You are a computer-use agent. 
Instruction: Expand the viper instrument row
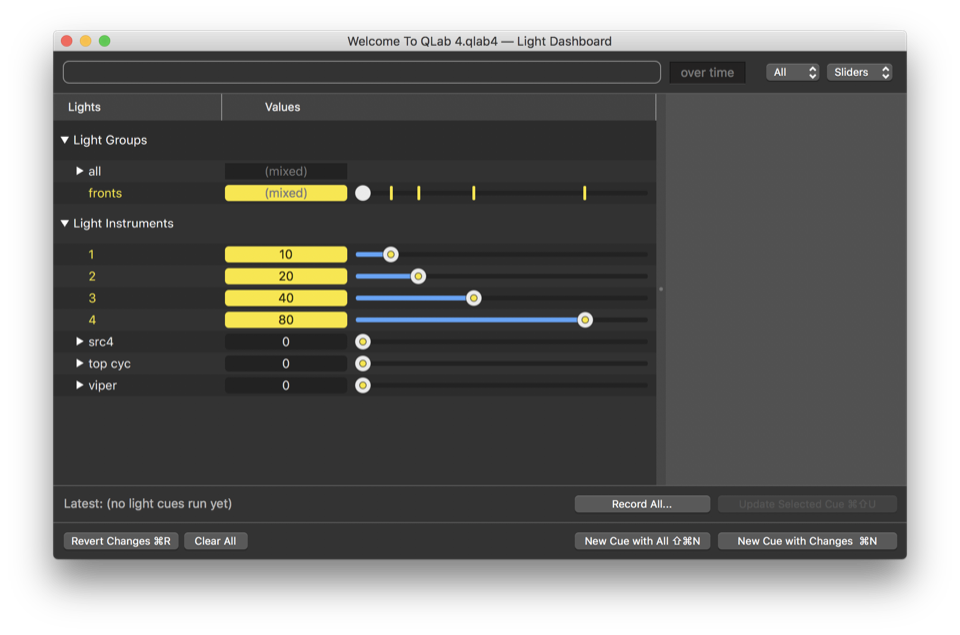[x=80, y=385]
